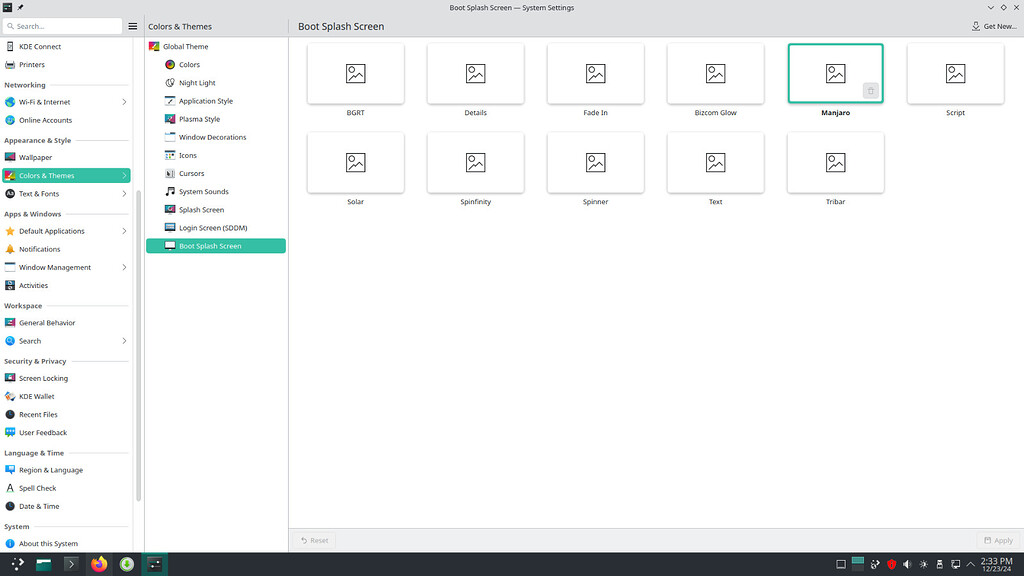Click the Get New... button
The width and height of the screenshot is (1024, 576).
[994, 26]
